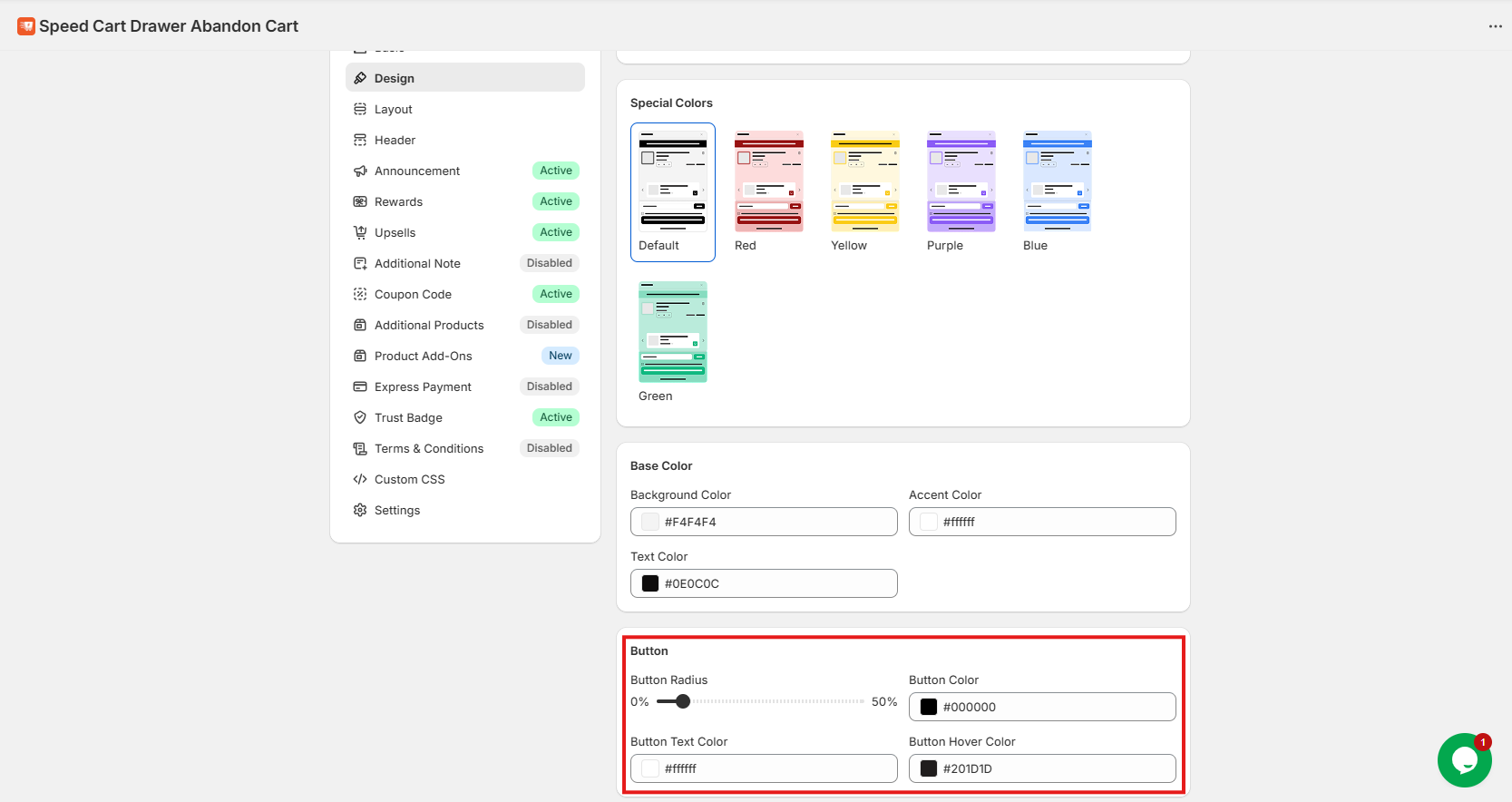The height and width of the screenshot is (802, 1512).
Task: Click the Announcement megaphone icon
Action: [x=360, y=171]
